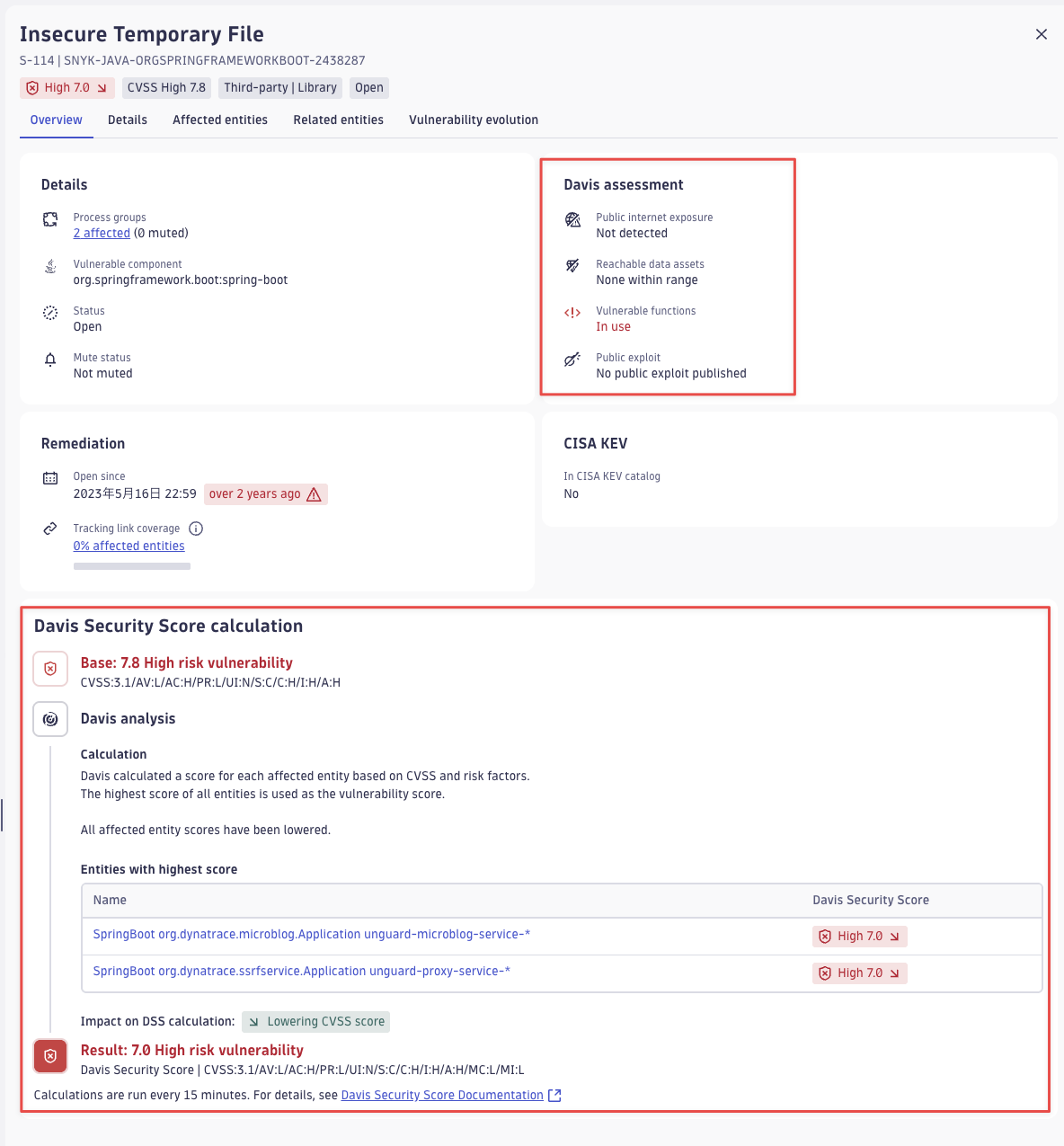Open the Davis Security Score Documentation link

tap(441, 1095)
